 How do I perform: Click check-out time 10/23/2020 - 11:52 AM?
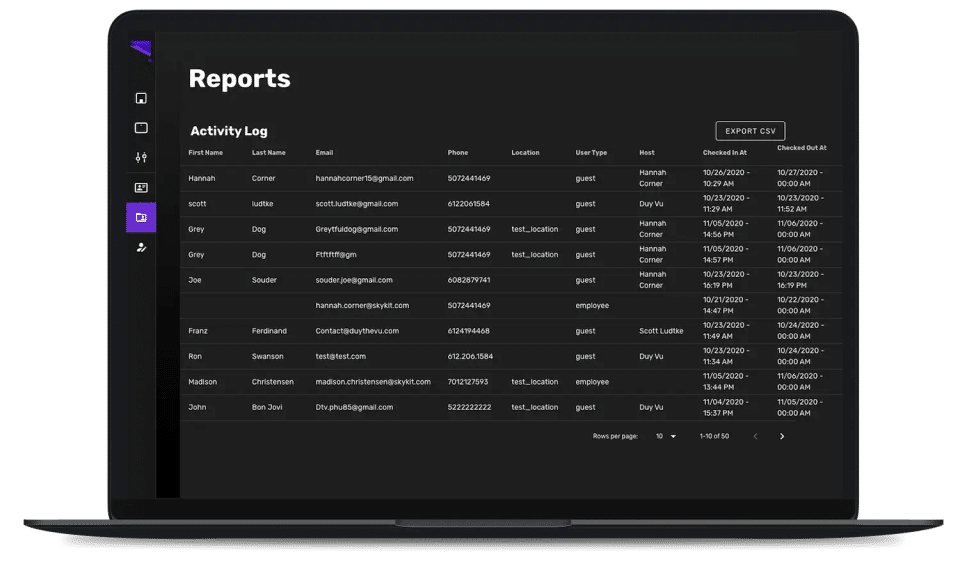point(800,204)
